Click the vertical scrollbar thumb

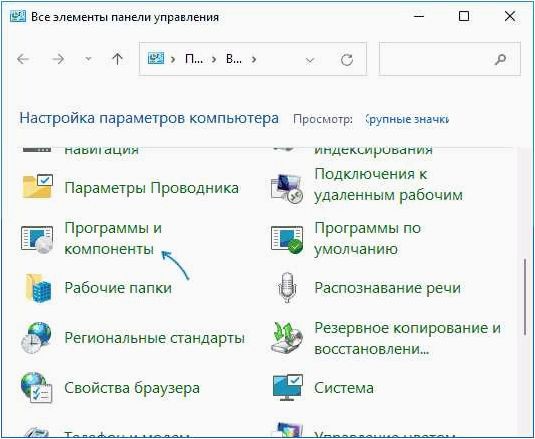525,297
